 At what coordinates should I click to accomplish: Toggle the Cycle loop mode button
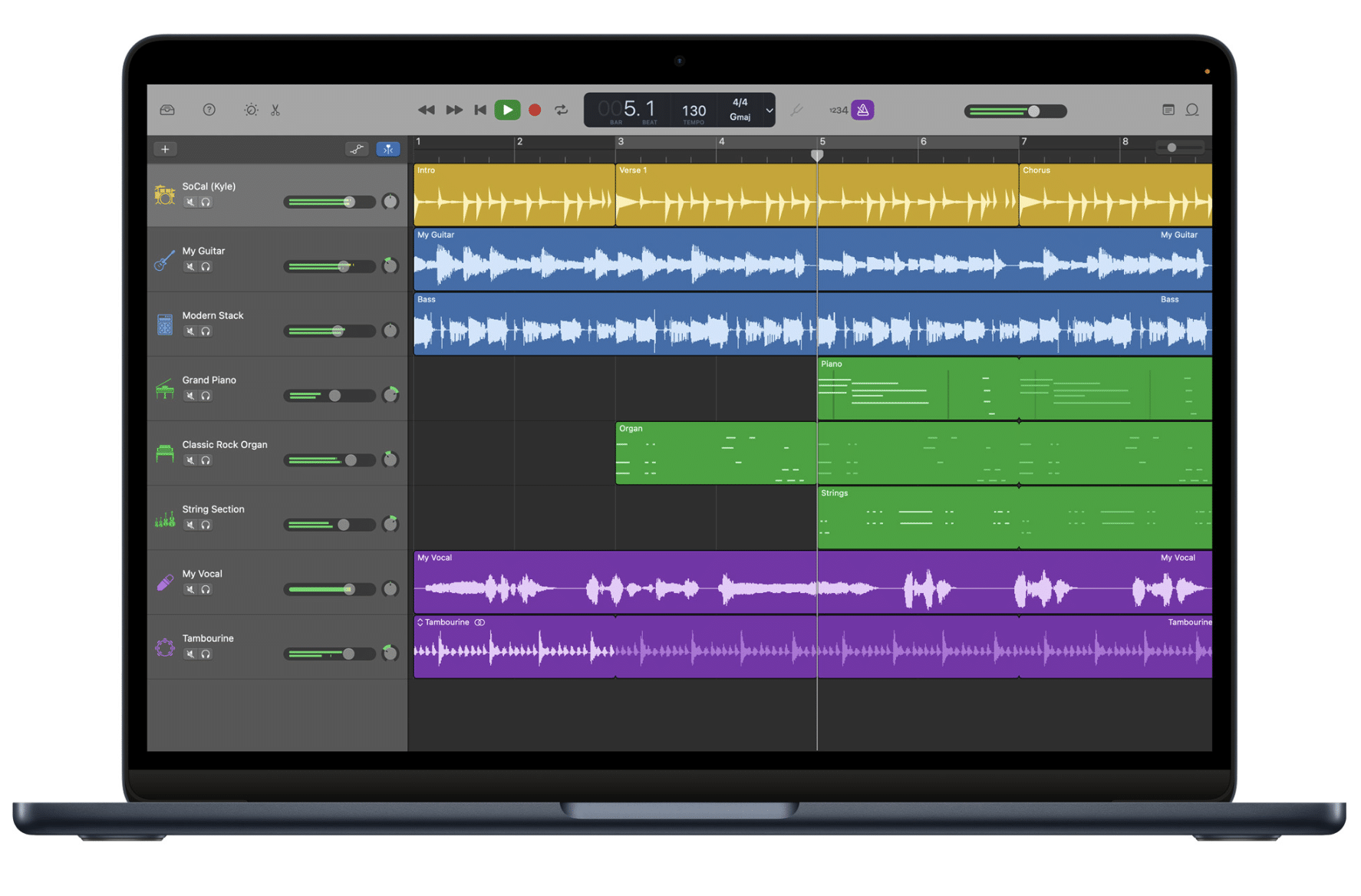click(x=562, y=110)
